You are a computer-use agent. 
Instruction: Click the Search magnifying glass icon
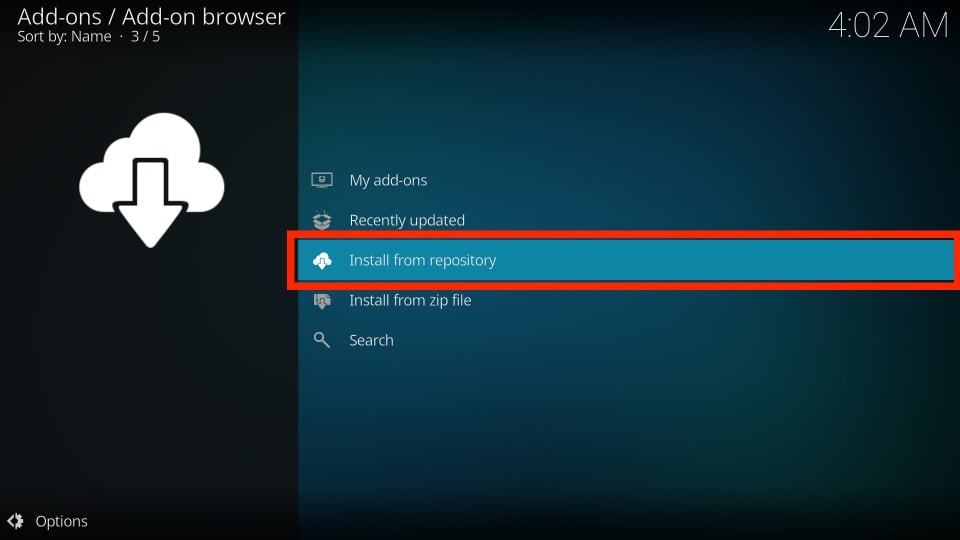coord(321,340)
